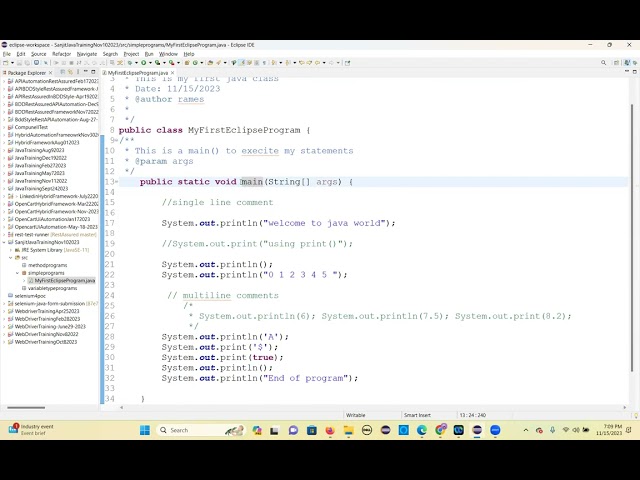Click the Open Perspective icon
The image size is (640, 480).
tap(616, 63)
